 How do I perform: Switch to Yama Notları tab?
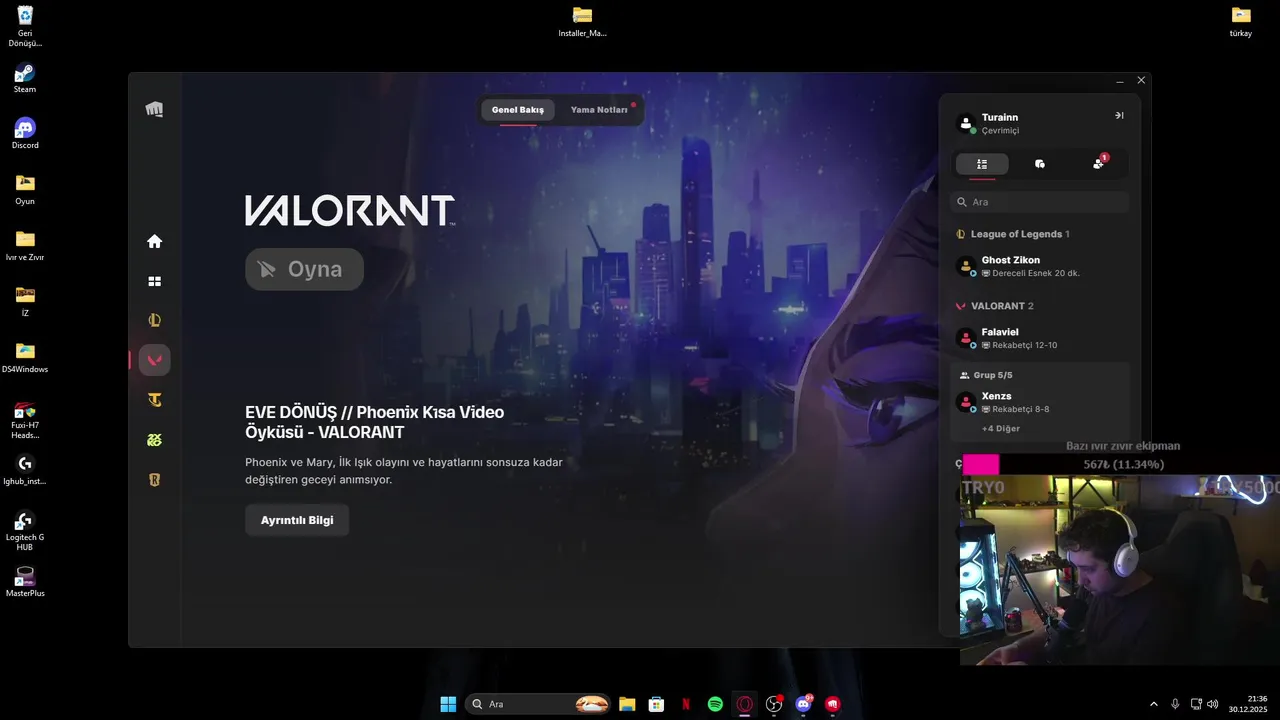pos(599,110)
